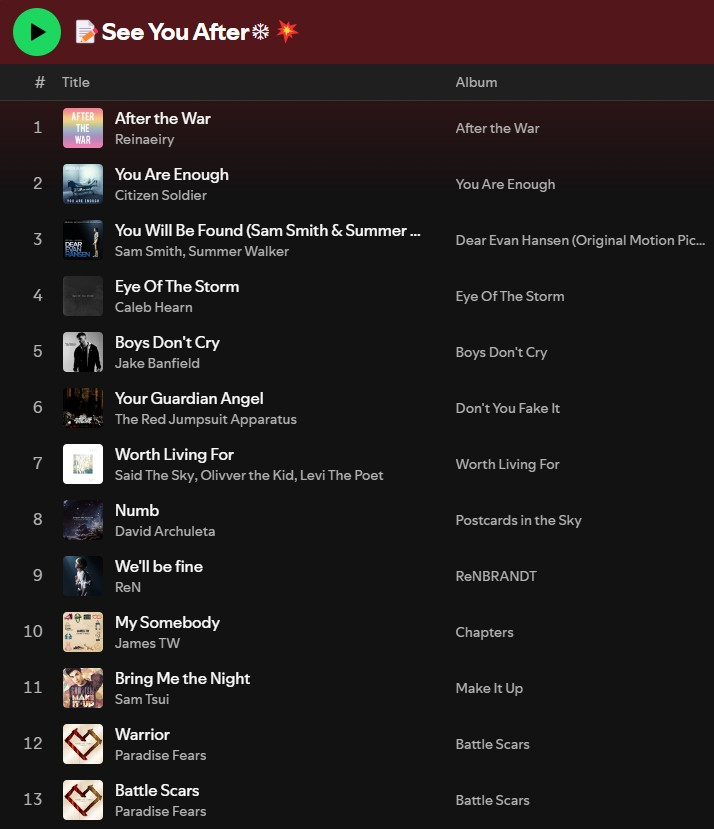
Task: Click Boys Don't Cry cover image
Action: tap(83, 352)
